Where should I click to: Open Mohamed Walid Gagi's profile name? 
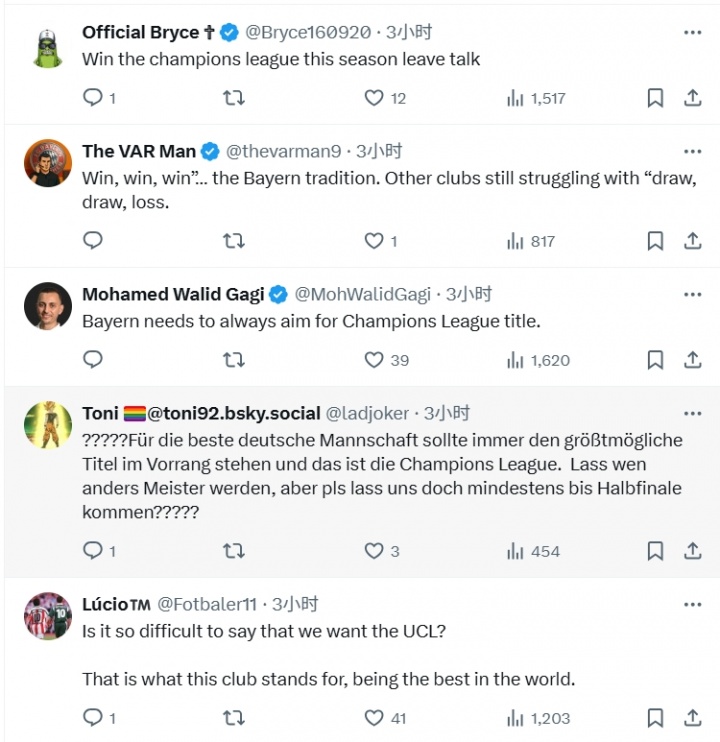click(173, 294)
